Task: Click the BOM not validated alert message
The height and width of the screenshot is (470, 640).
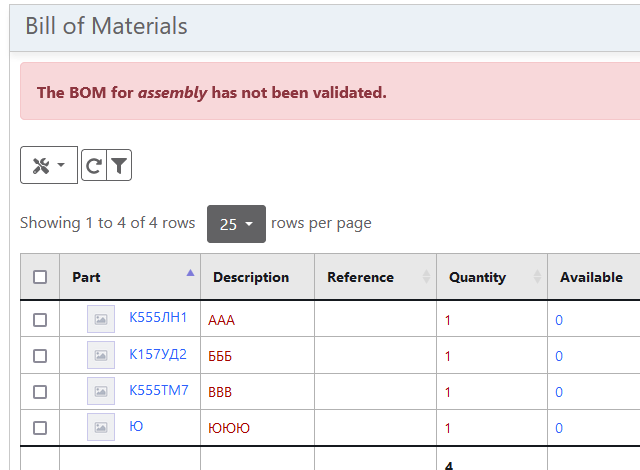Action: [211, 93]
